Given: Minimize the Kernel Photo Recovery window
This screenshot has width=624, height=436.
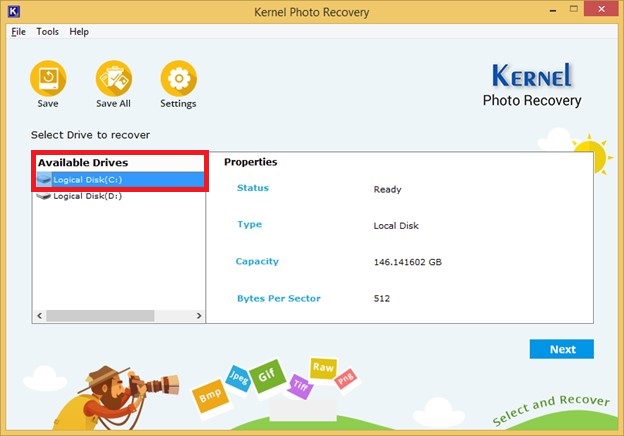Looking at the screenshot, I should [553, 10].
